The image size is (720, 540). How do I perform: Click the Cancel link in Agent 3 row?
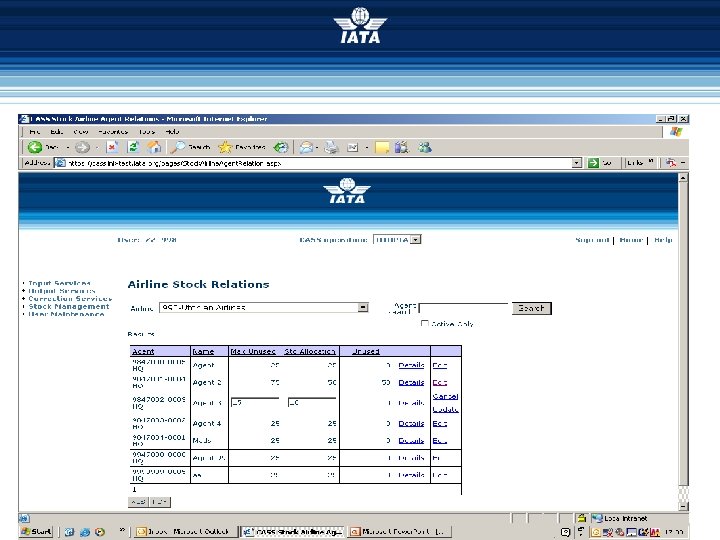pyautogui.click(x=445, y=396)
